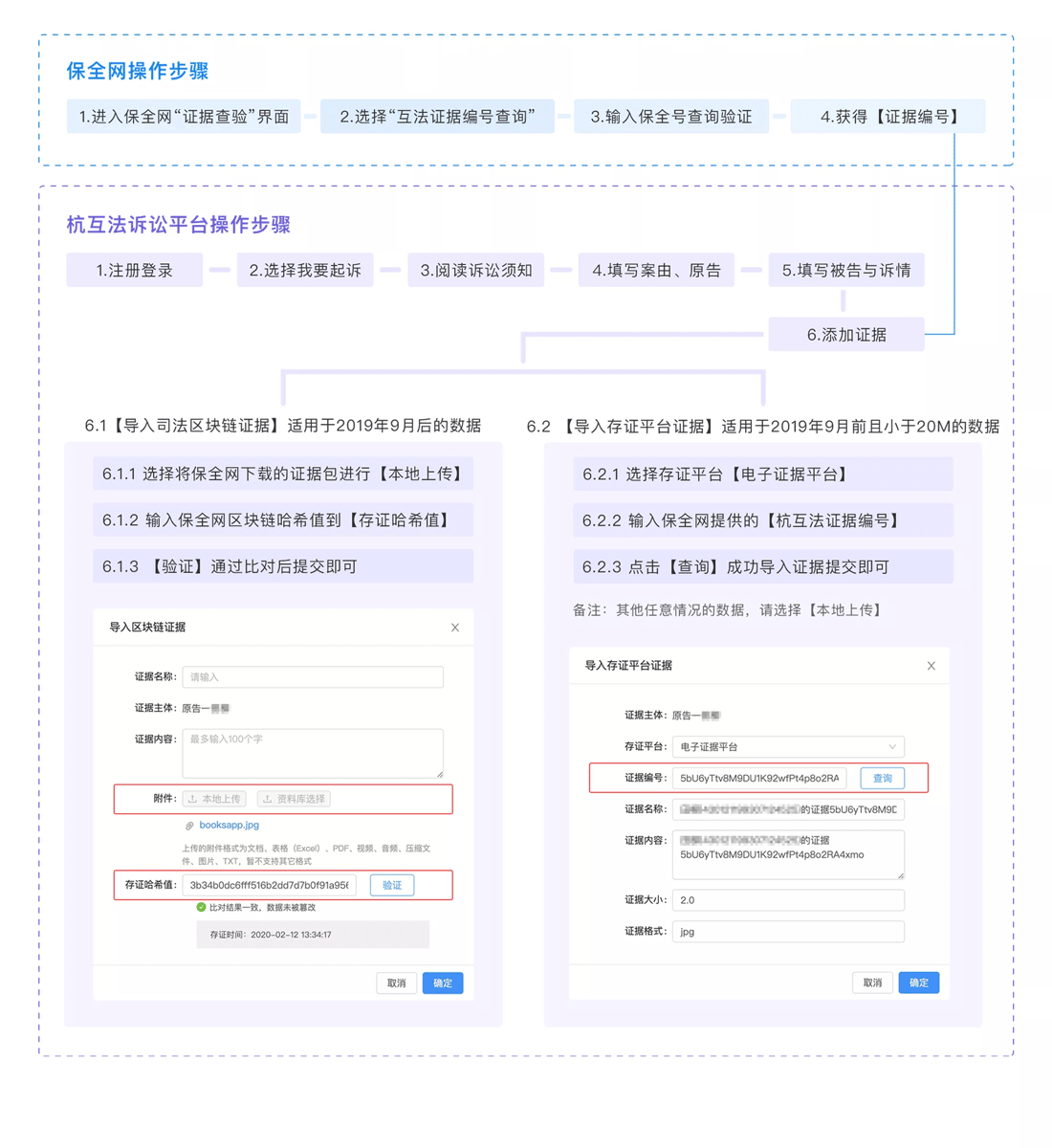Click the 证据格式 field showing jpg

788,931
